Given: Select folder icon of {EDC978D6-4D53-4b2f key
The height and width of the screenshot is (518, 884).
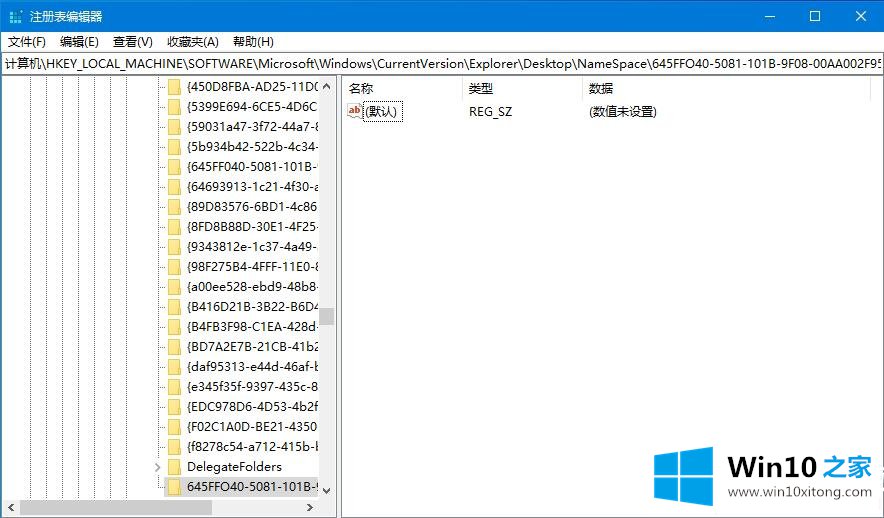Looking at the screenshot, I should coord(174,407).
